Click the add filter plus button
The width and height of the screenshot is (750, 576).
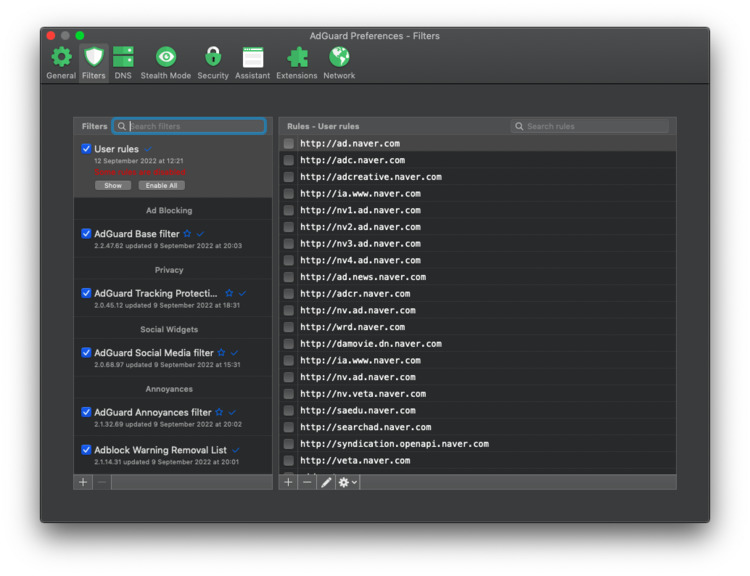click(83, 482)
